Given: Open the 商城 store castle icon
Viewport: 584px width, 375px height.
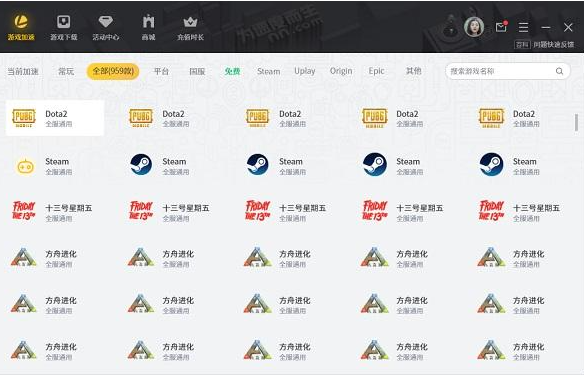Looking at the screenshot, I should click(x=148, y=27).
